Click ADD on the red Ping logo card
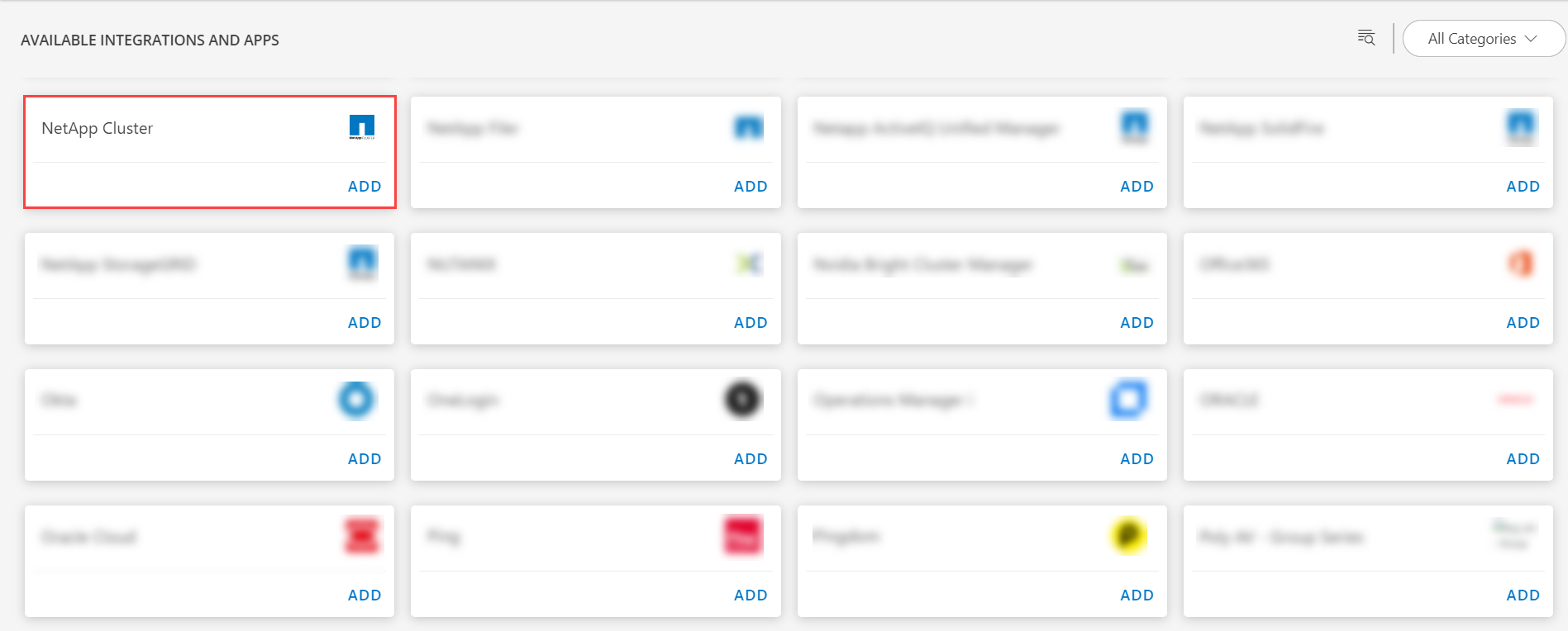Image resolution: width=1568 pixels, height=631 pixels. [751, 595]
